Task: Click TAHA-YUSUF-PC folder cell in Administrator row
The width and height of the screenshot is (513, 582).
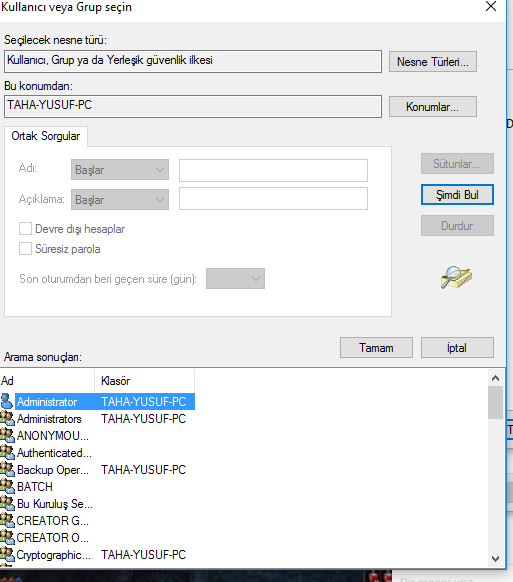Action: pos(144,402)
